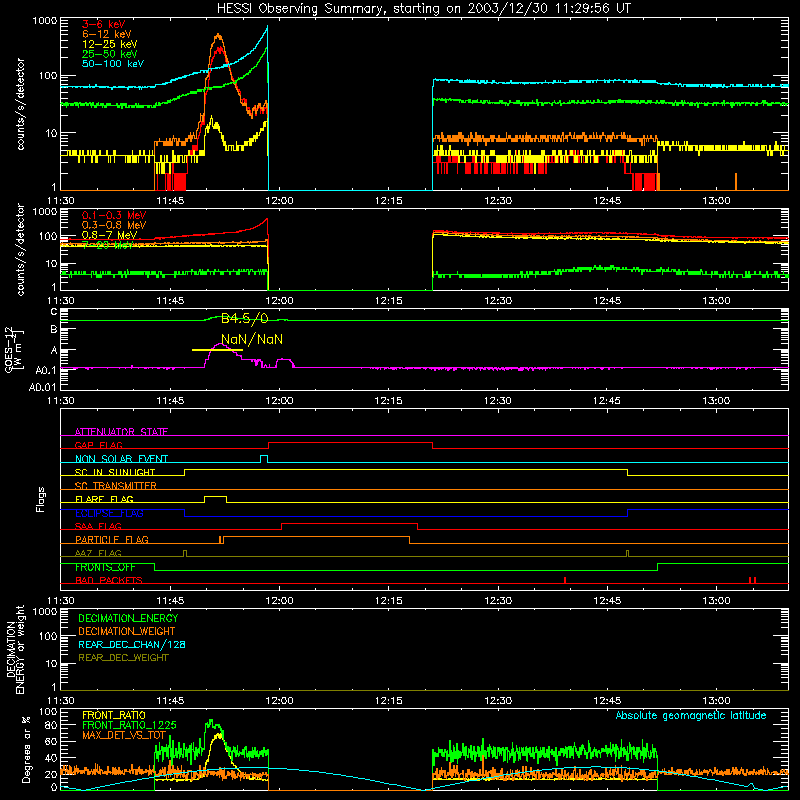Screen dimensions: 800x800
Task: Click the DECIMATION_WEIGHT legend label
Action: click(127, 632)
